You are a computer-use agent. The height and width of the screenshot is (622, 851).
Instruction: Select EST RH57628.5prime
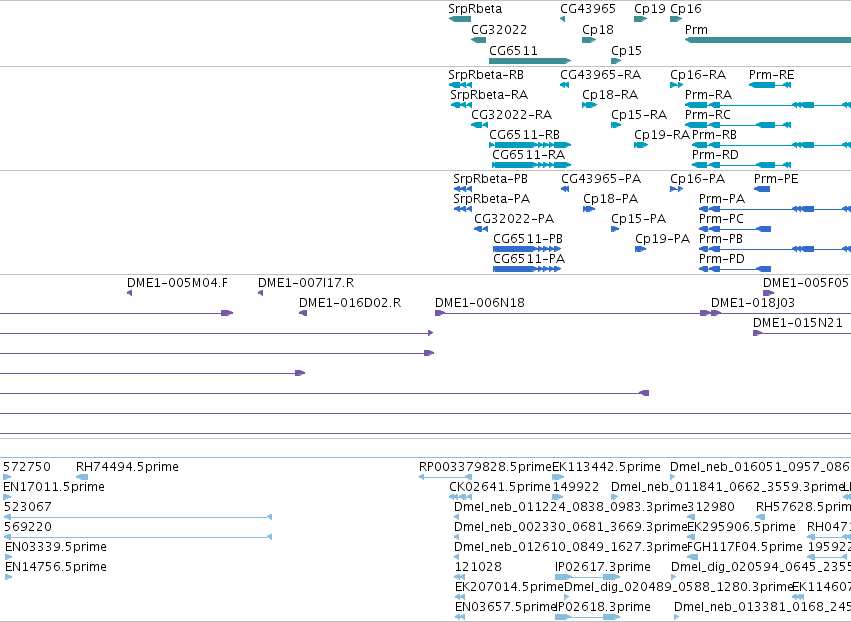[760, 517]
